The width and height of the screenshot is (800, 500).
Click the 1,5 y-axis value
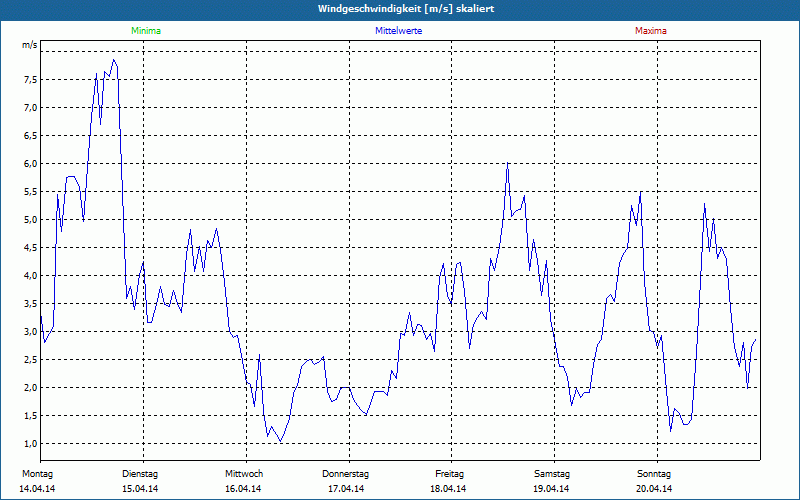click(x=30, y=416)
